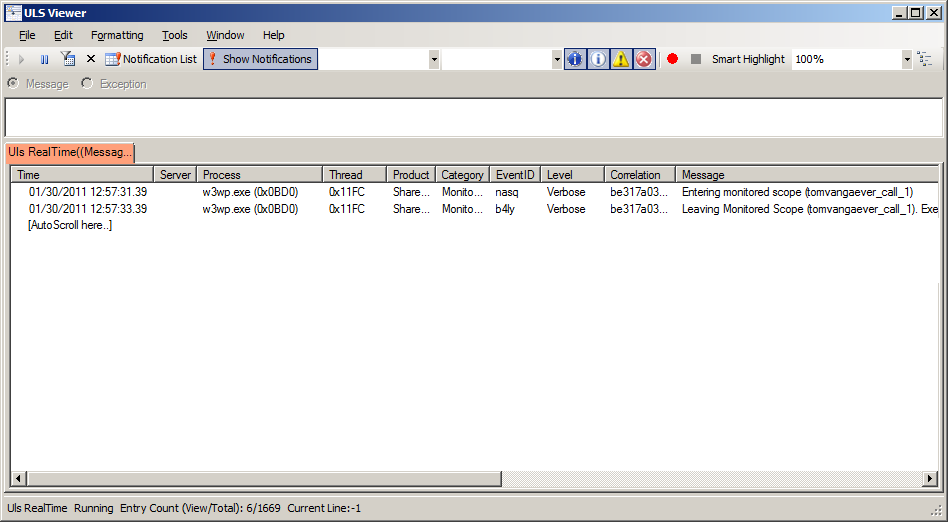
Task: Click the toolbar drag handle grip
Action: click(8, 59)
